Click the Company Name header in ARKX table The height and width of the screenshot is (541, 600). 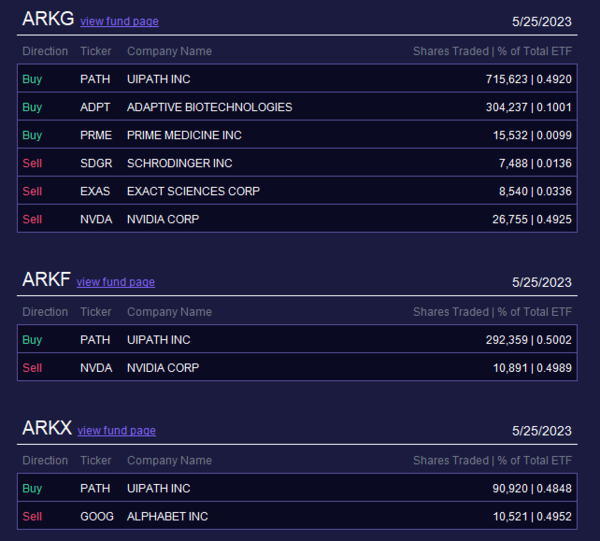170,460
